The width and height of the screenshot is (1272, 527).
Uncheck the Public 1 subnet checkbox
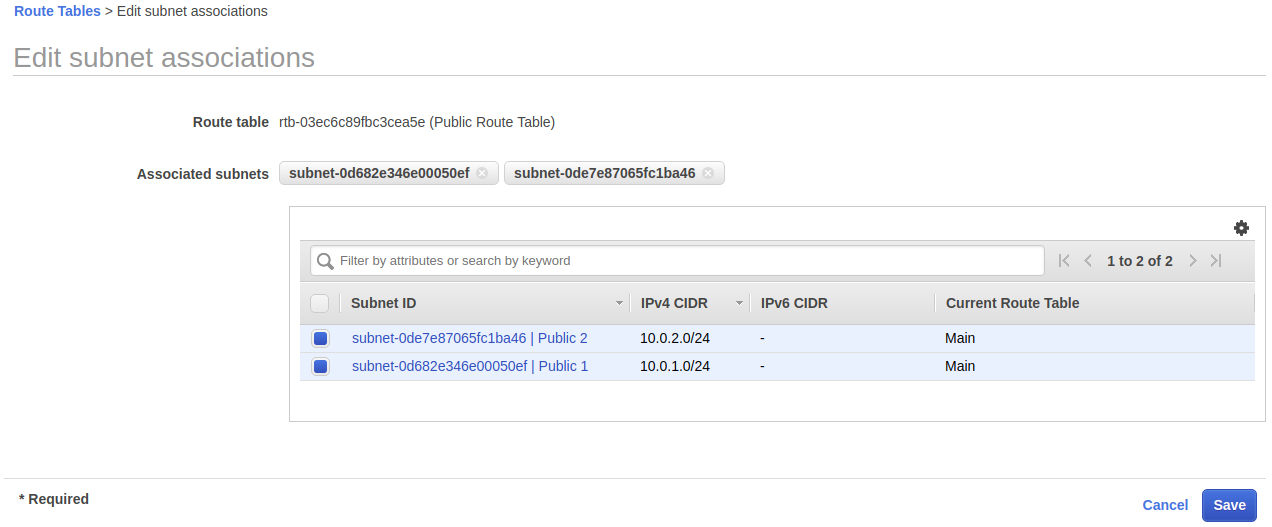(320, 367)
